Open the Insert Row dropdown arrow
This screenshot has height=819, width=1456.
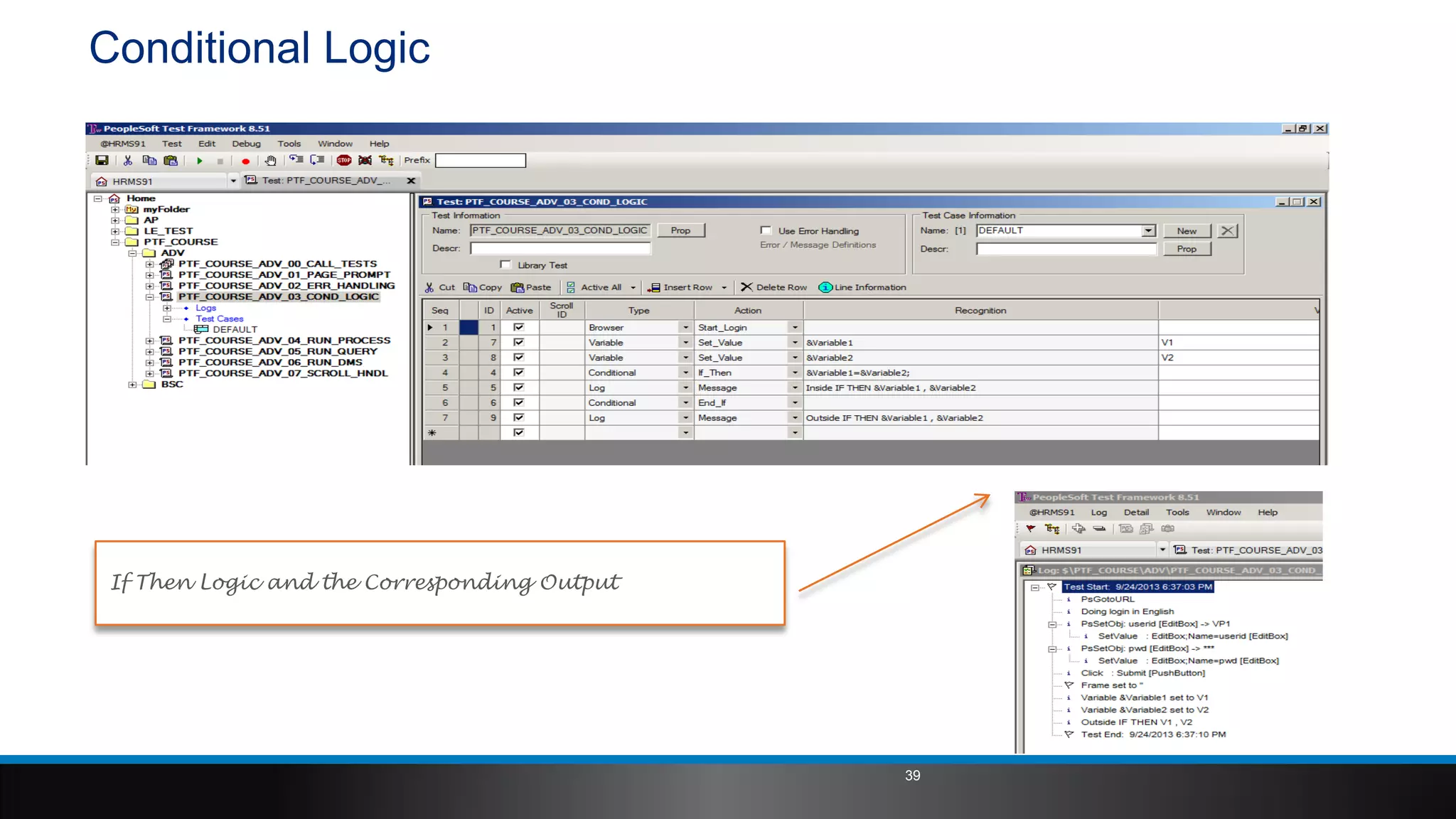coord(724,288)
